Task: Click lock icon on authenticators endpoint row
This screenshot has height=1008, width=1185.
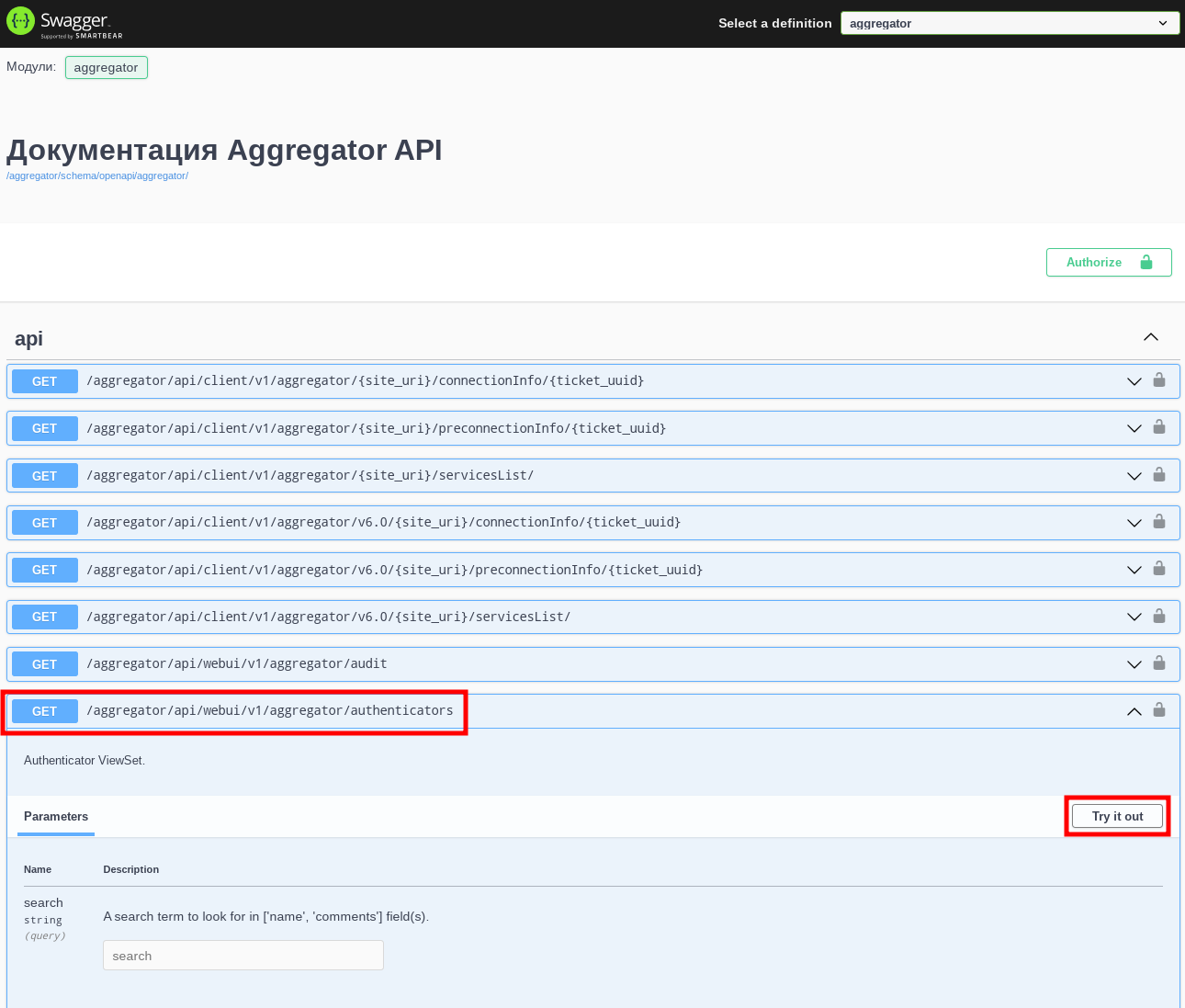Action: [1159, 709]
